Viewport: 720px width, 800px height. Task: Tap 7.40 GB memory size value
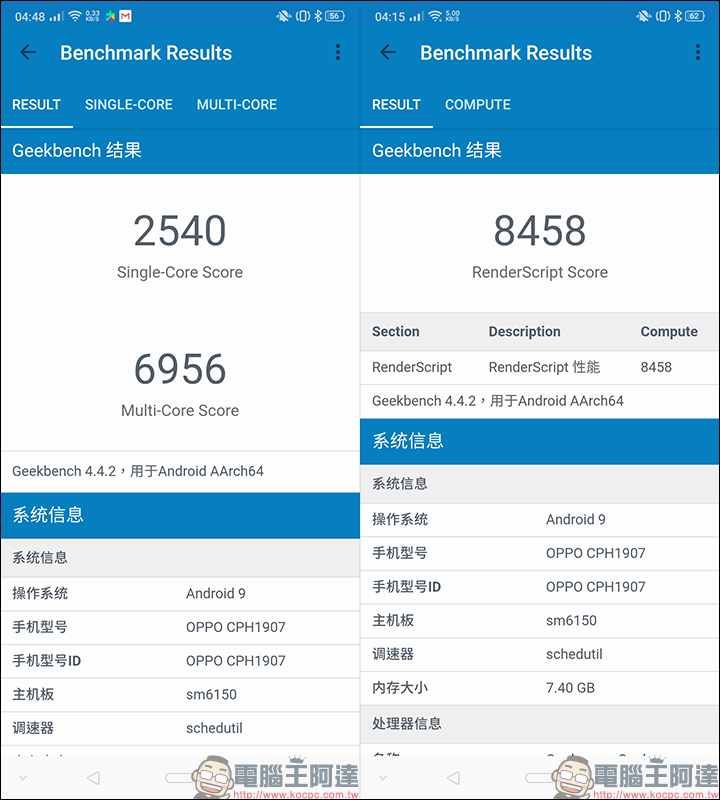click(570, 688)
